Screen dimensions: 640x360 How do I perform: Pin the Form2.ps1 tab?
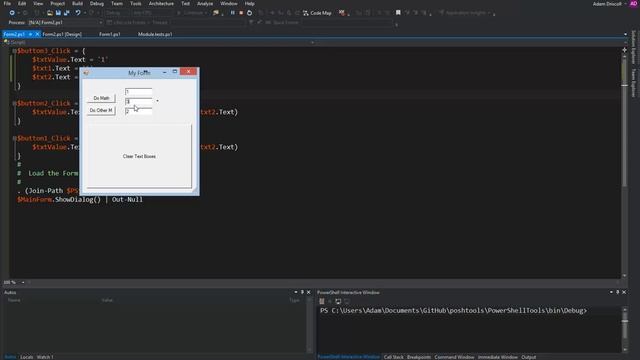tap(31, 34)
